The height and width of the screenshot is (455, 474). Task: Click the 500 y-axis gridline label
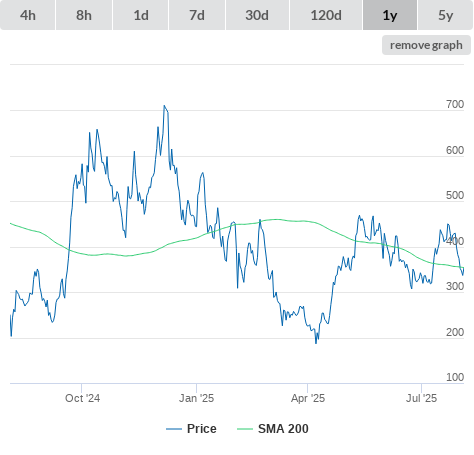tap(455, 195)
